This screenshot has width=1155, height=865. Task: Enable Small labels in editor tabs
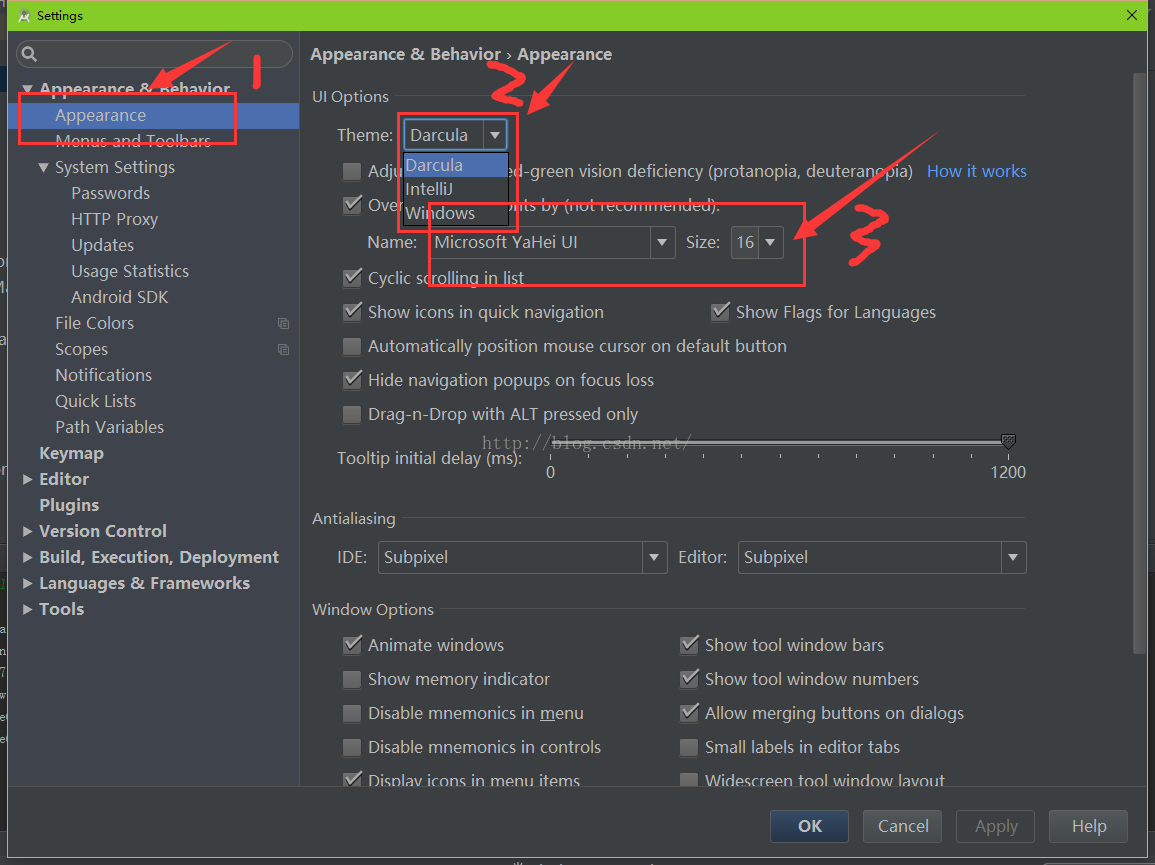[x=689, y=747]
